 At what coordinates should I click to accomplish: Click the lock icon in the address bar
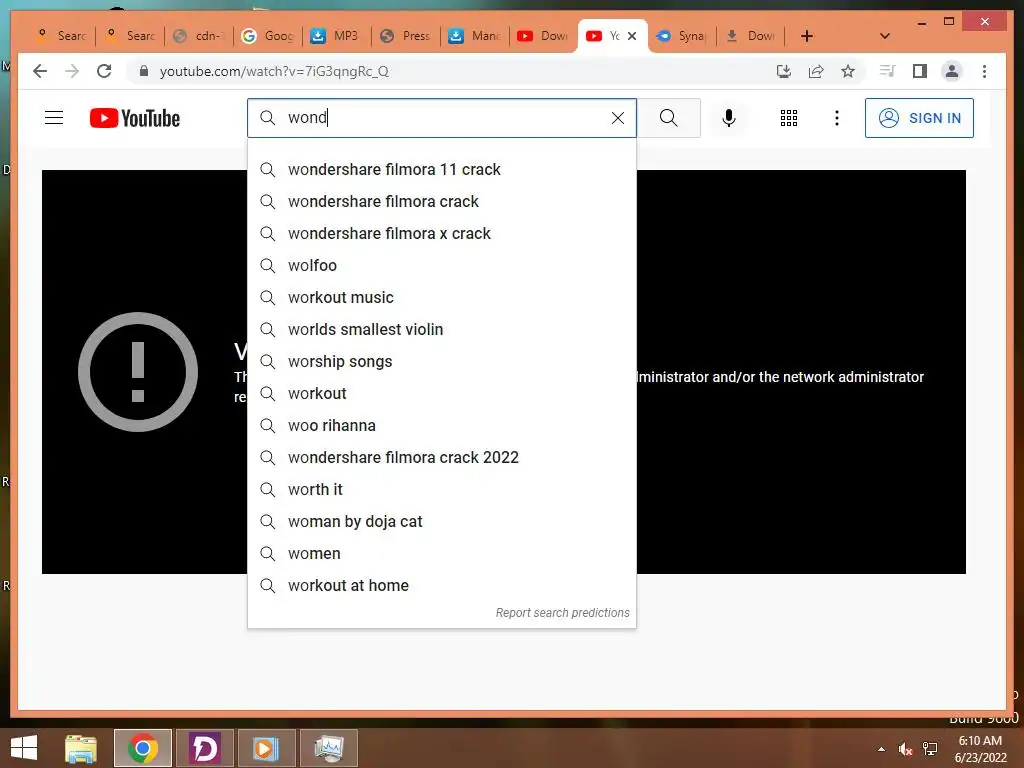pos(144,71)
